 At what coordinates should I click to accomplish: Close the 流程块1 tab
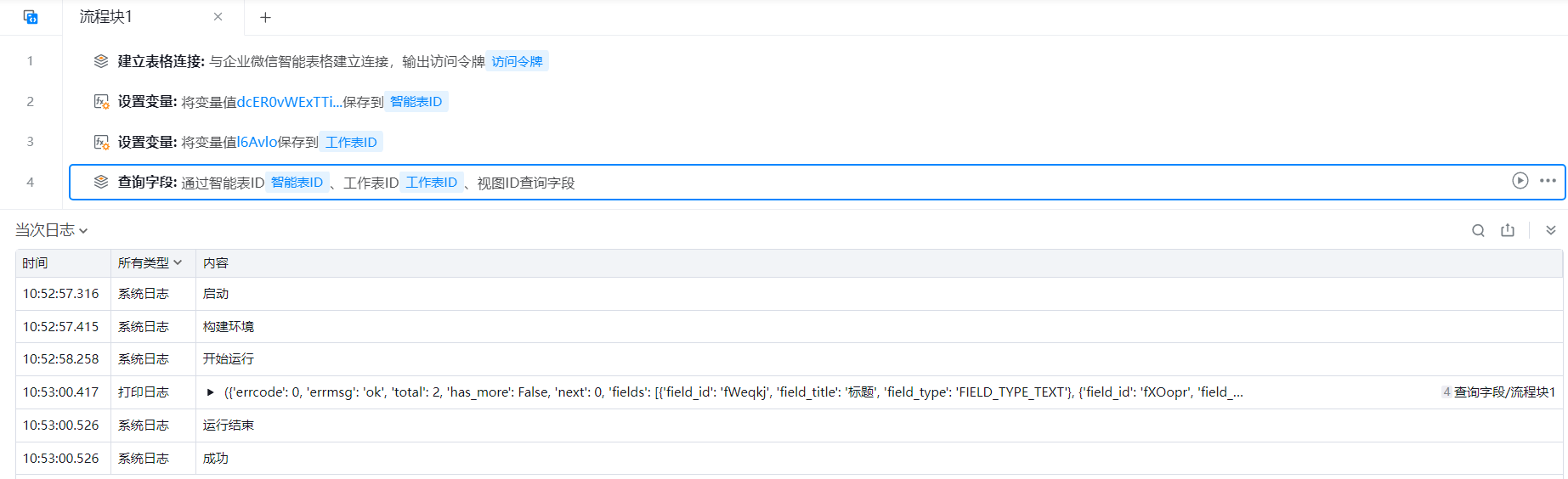pyautogui.click(x=218, y=17)
